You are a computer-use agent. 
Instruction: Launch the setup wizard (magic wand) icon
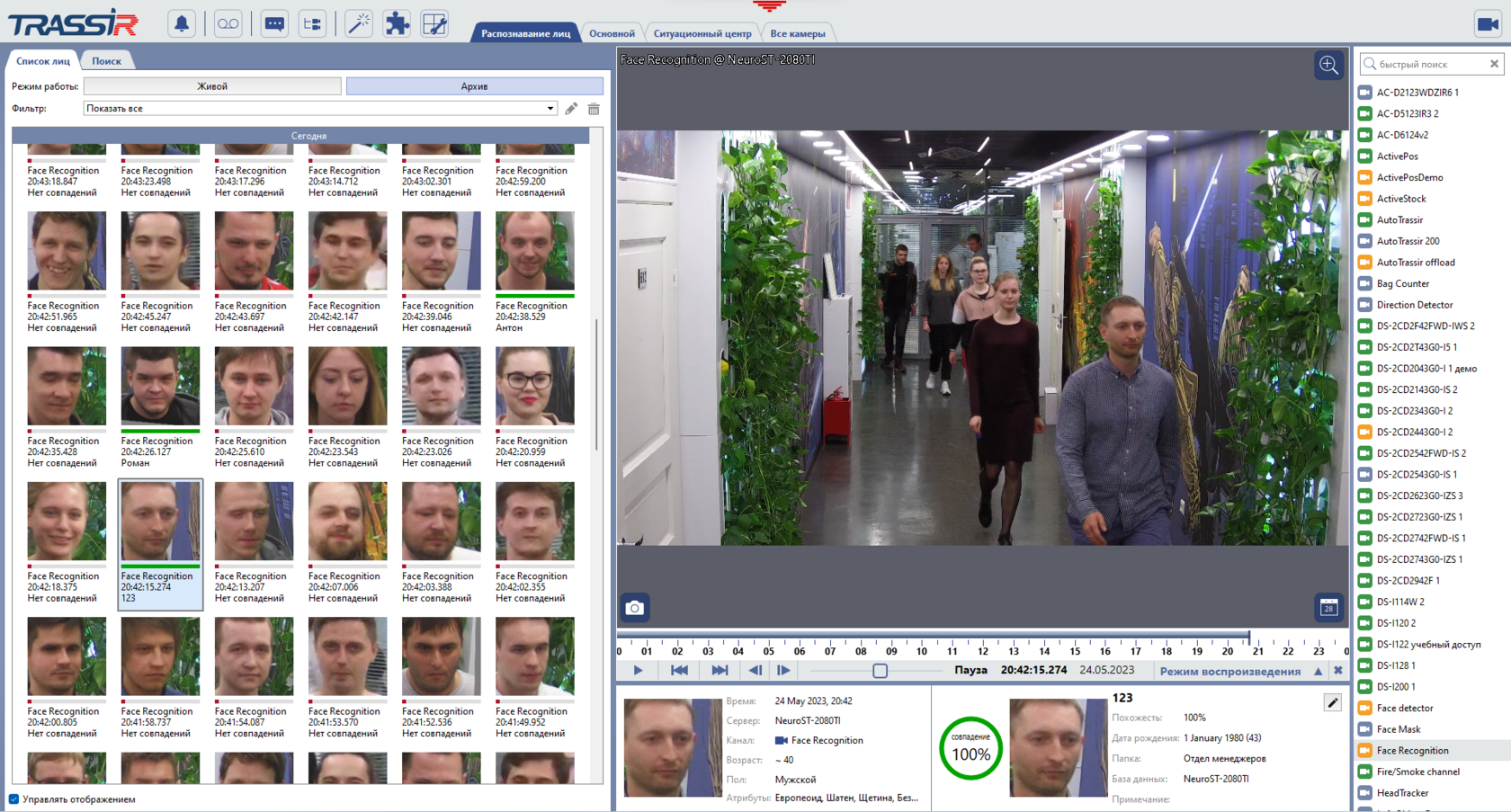click(359, 23)
